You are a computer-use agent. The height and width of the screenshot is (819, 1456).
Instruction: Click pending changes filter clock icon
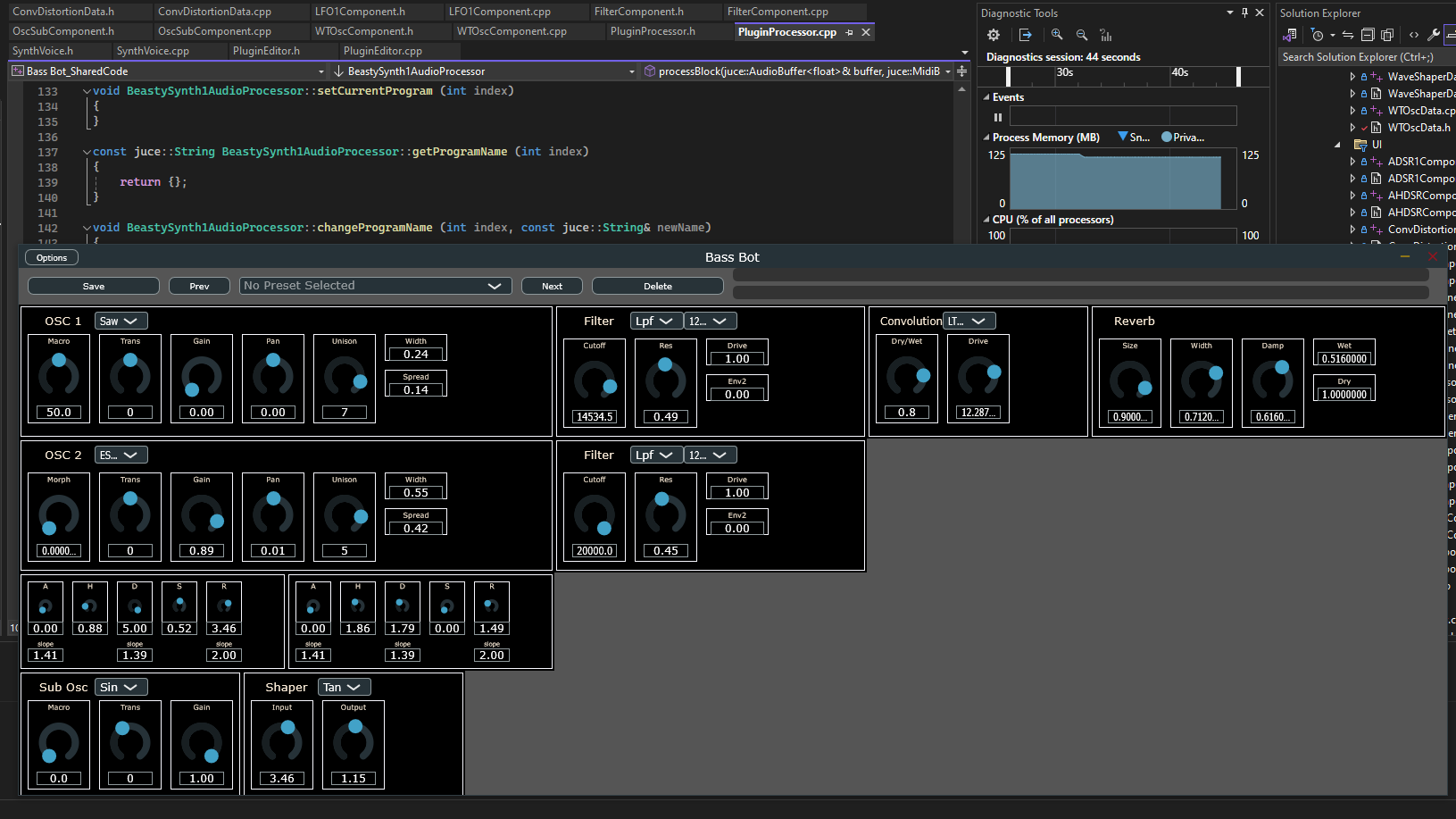(x=1318, y=35)
